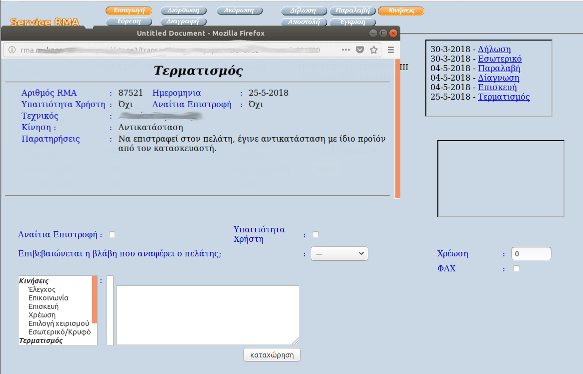Click the empty framed box under the history list
583x374 pixels.
coord(500,178)
